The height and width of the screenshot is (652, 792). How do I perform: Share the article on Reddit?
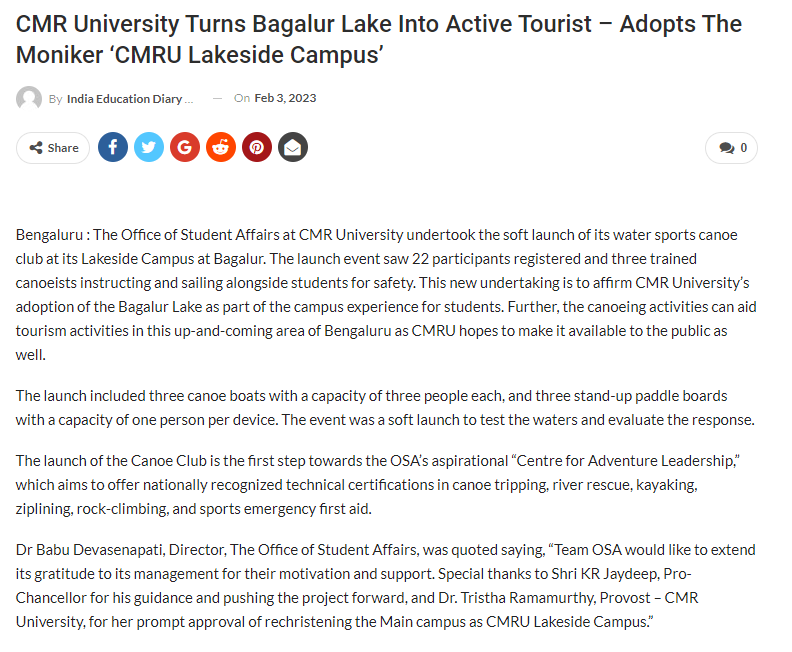click(x=221, y=148)
